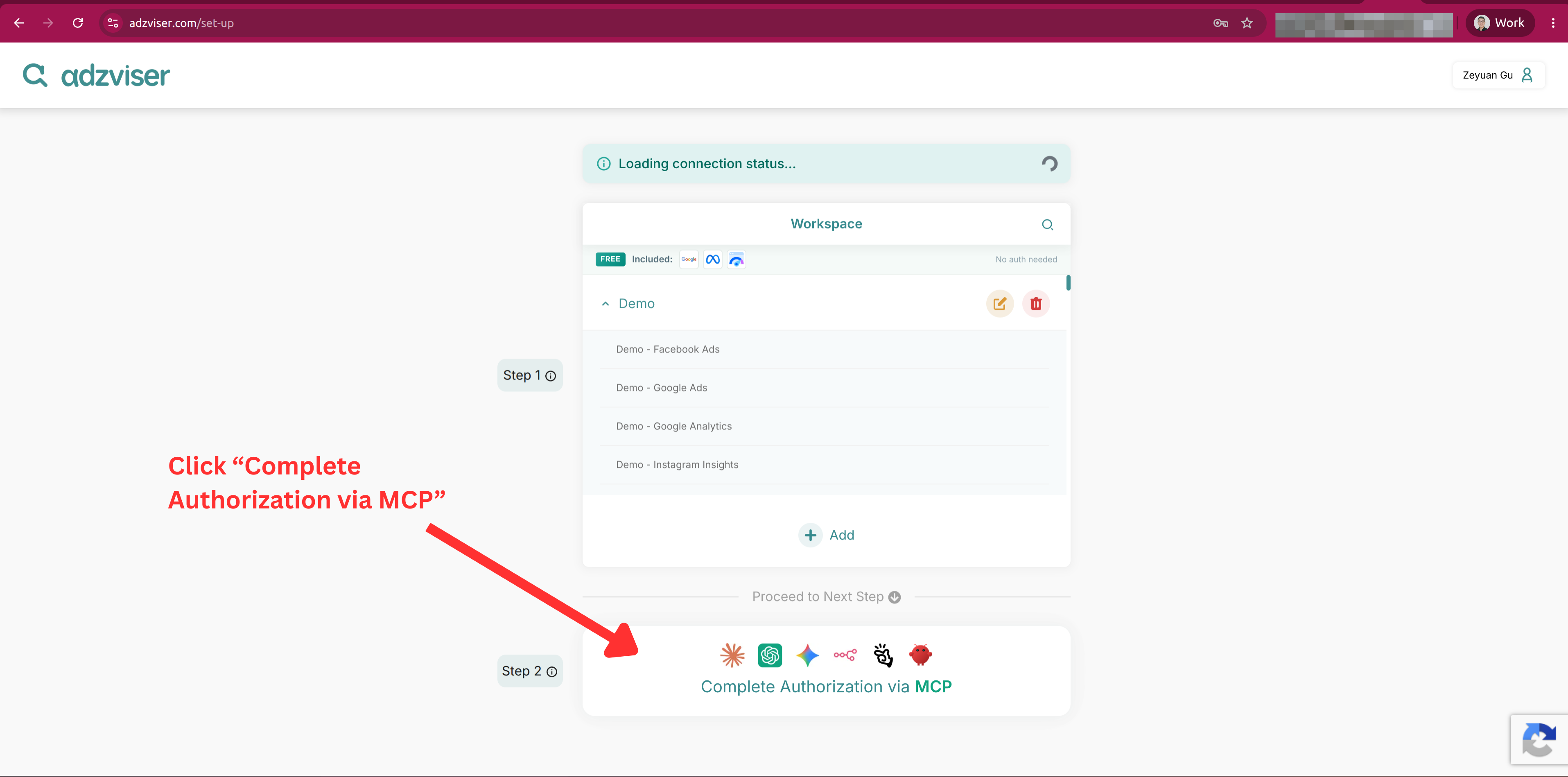This screenshot has width=1568, height=777.
Task: Click the ChatGPT icon
Action: (x=769, y=655)
